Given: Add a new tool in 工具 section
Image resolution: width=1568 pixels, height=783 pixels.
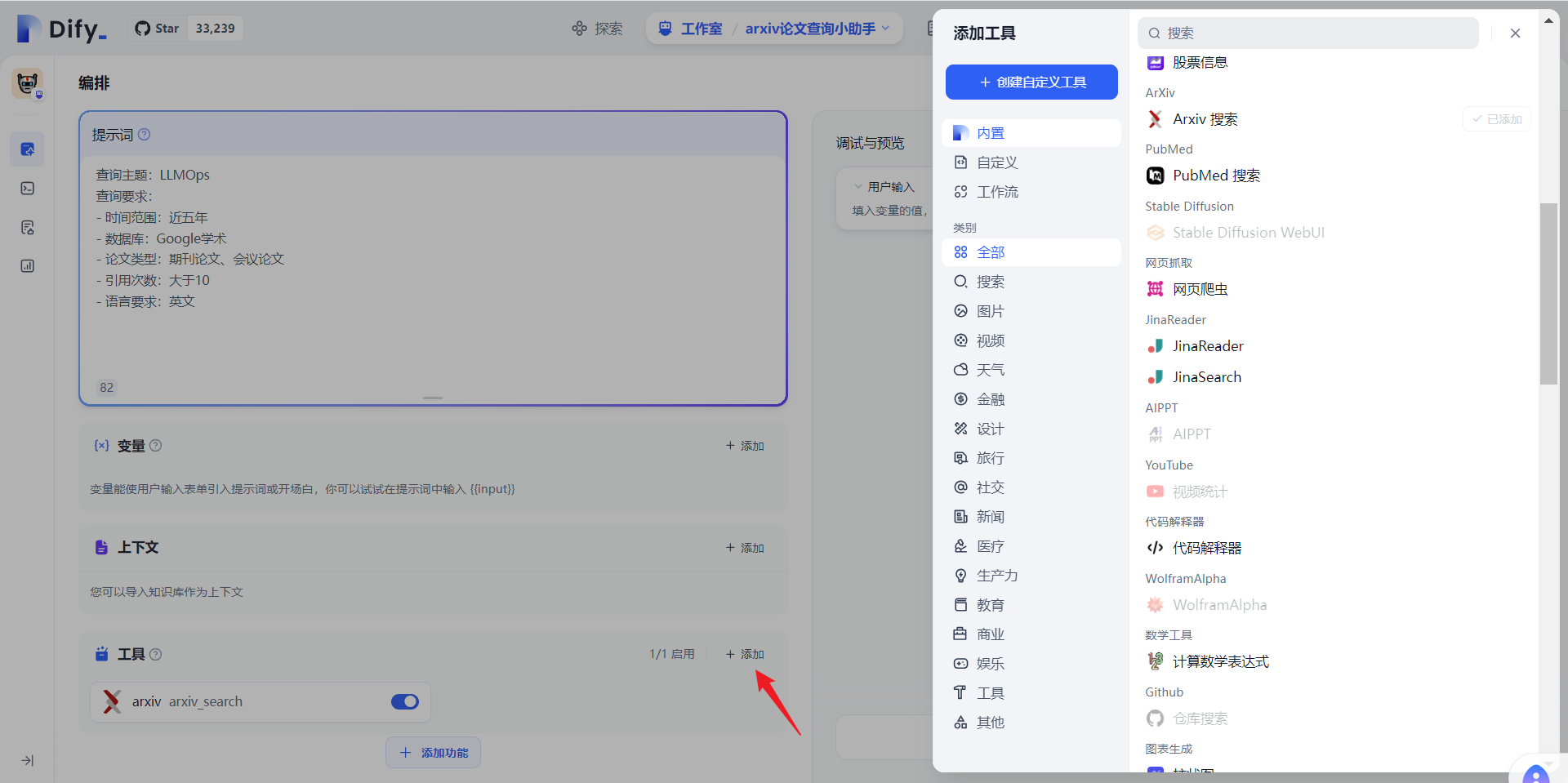Looking at the screenshot, I should pos(745,654).
